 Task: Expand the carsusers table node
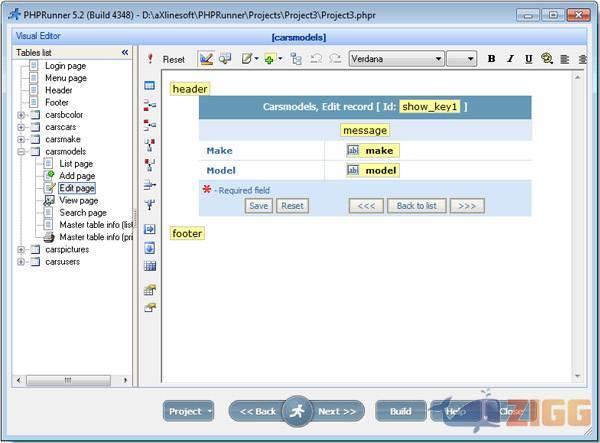tap(21, 262)
